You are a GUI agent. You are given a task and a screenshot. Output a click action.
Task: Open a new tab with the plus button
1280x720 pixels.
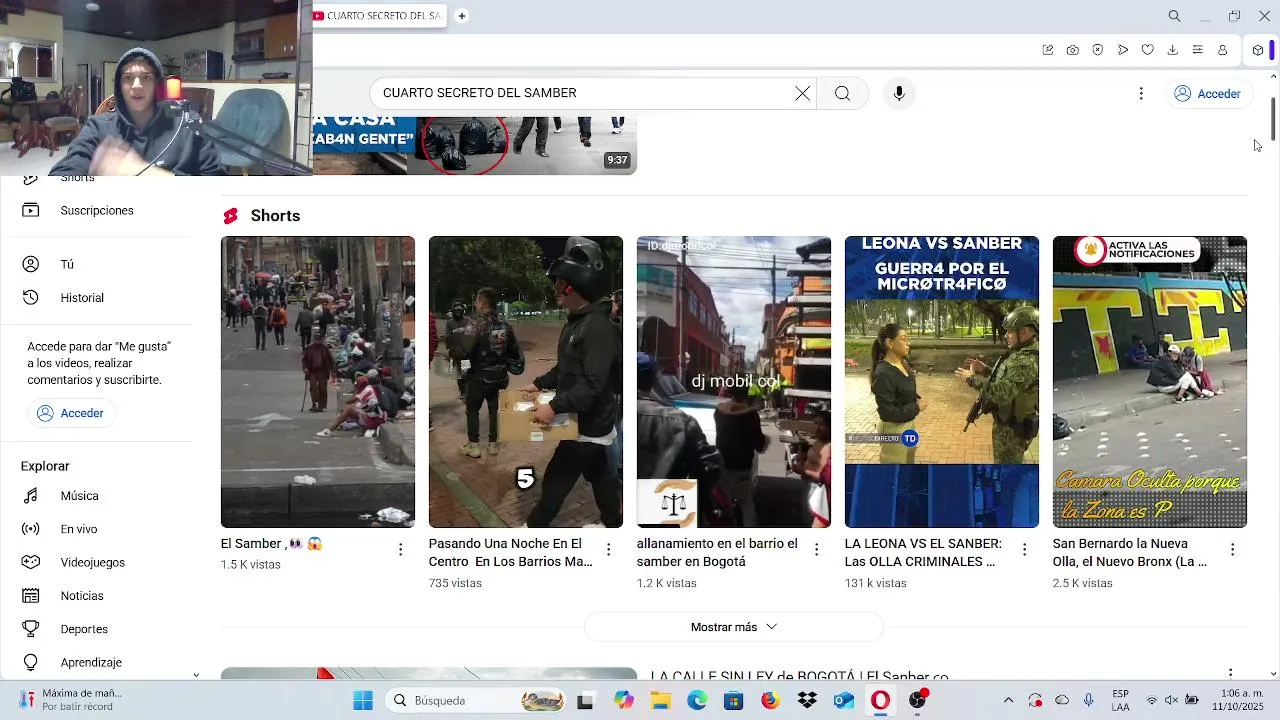tap(462, 16)
